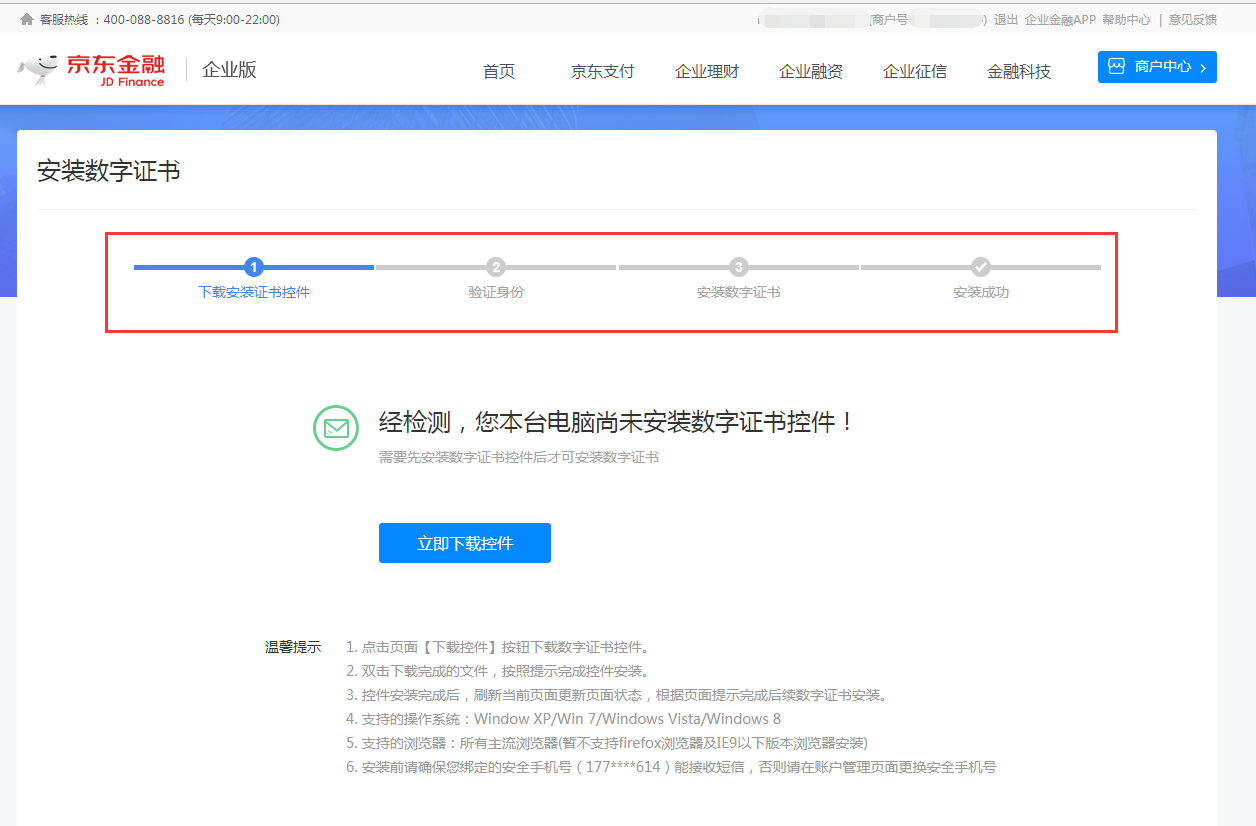Go to 首页 navigation tab
This screenshot has height=826, width=1256.
point(499,71)
